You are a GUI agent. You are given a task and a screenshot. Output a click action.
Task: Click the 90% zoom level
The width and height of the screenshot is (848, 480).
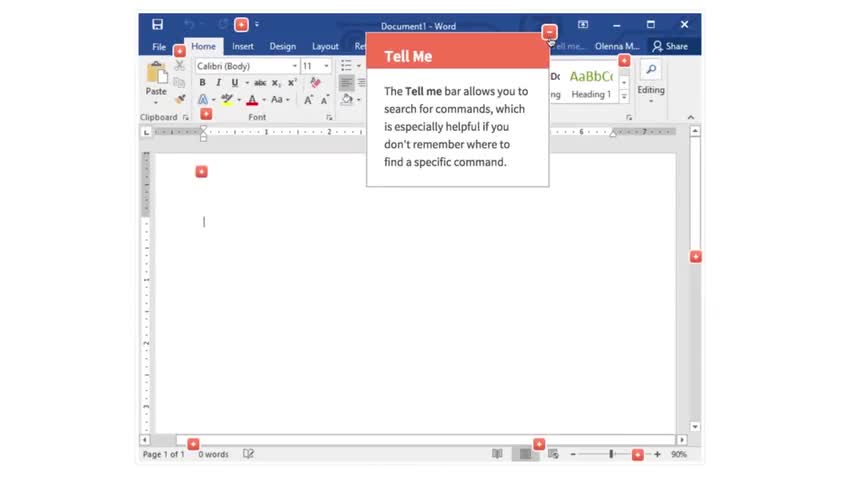679,454
